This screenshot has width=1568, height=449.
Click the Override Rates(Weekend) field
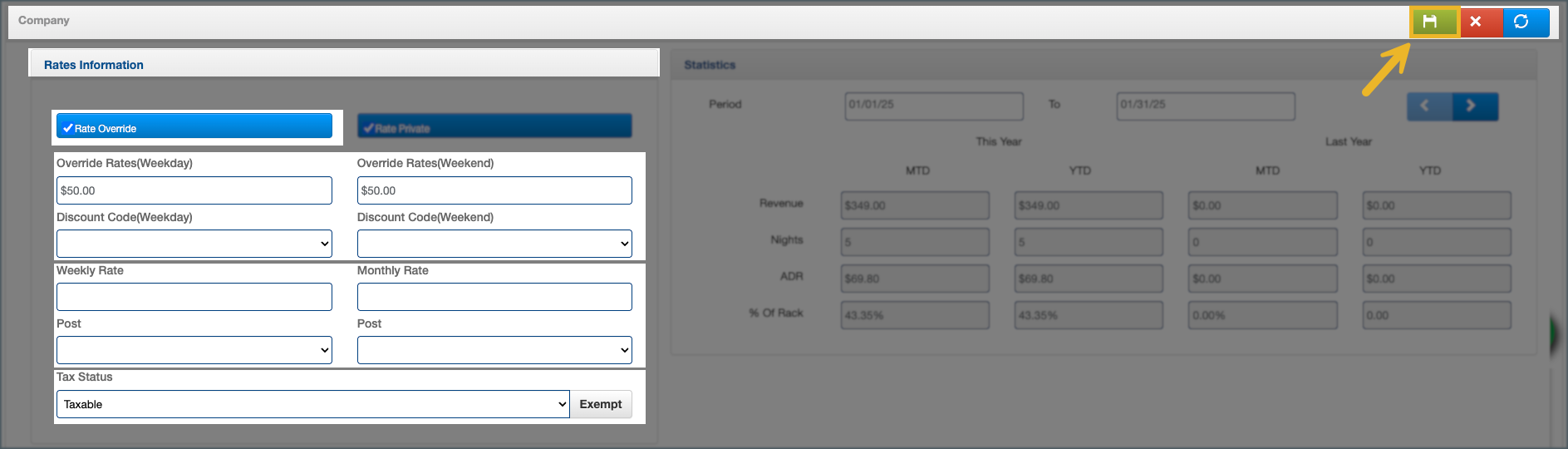[494, 190]
